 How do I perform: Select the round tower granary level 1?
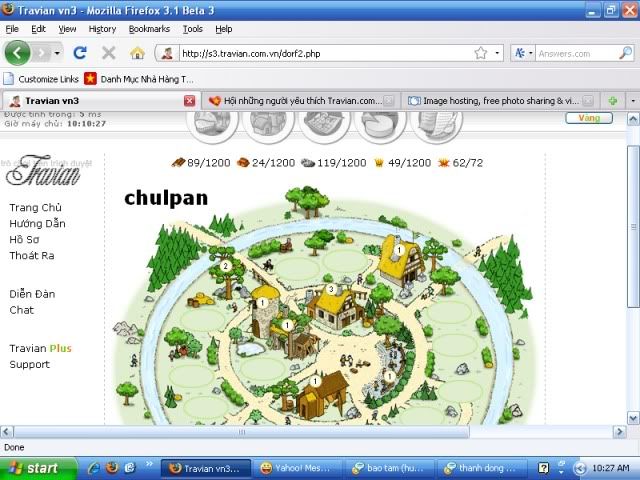pyautogui.click(x=264, y=311)
